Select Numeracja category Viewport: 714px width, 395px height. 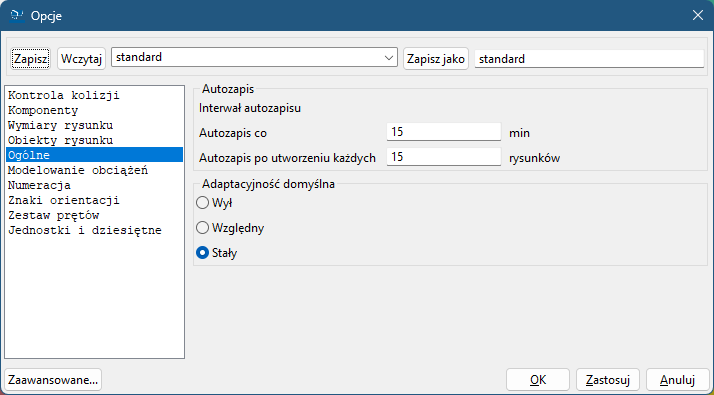pos(94,185)
